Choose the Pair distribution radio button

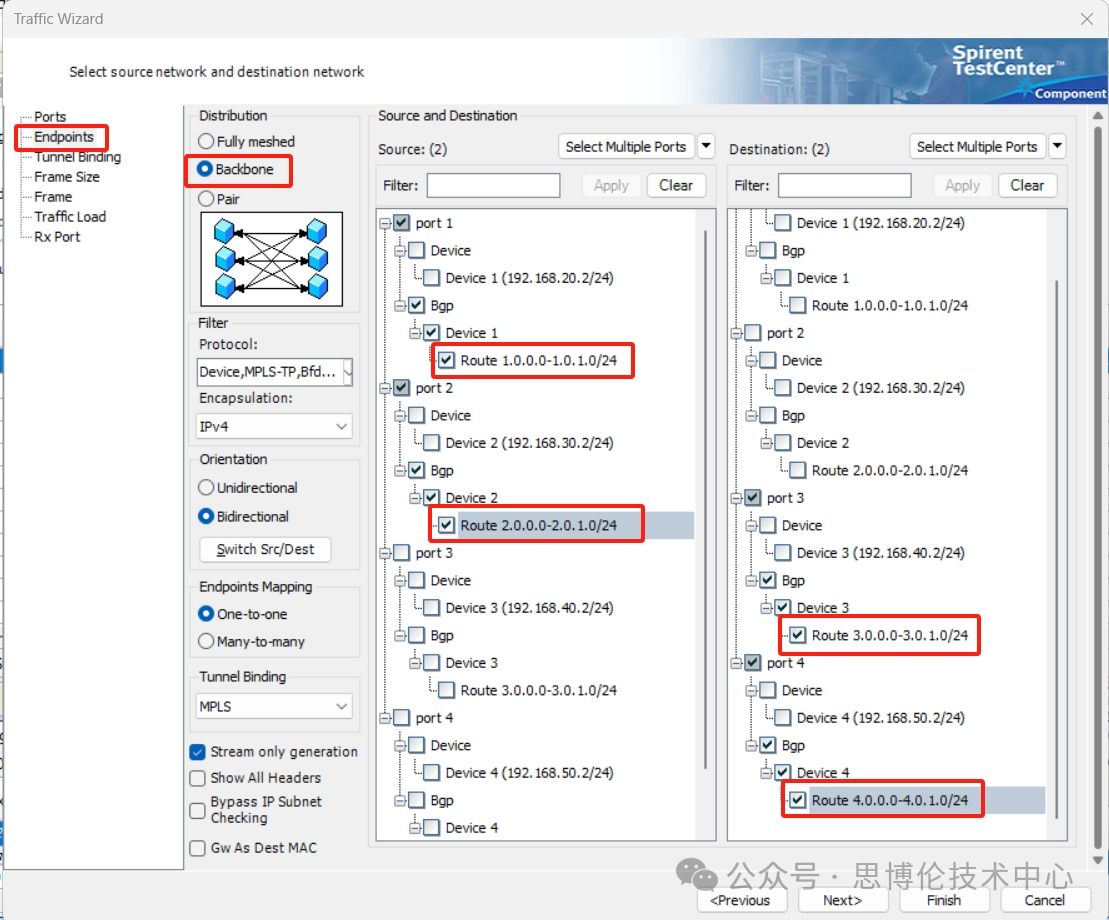point(207,199)
